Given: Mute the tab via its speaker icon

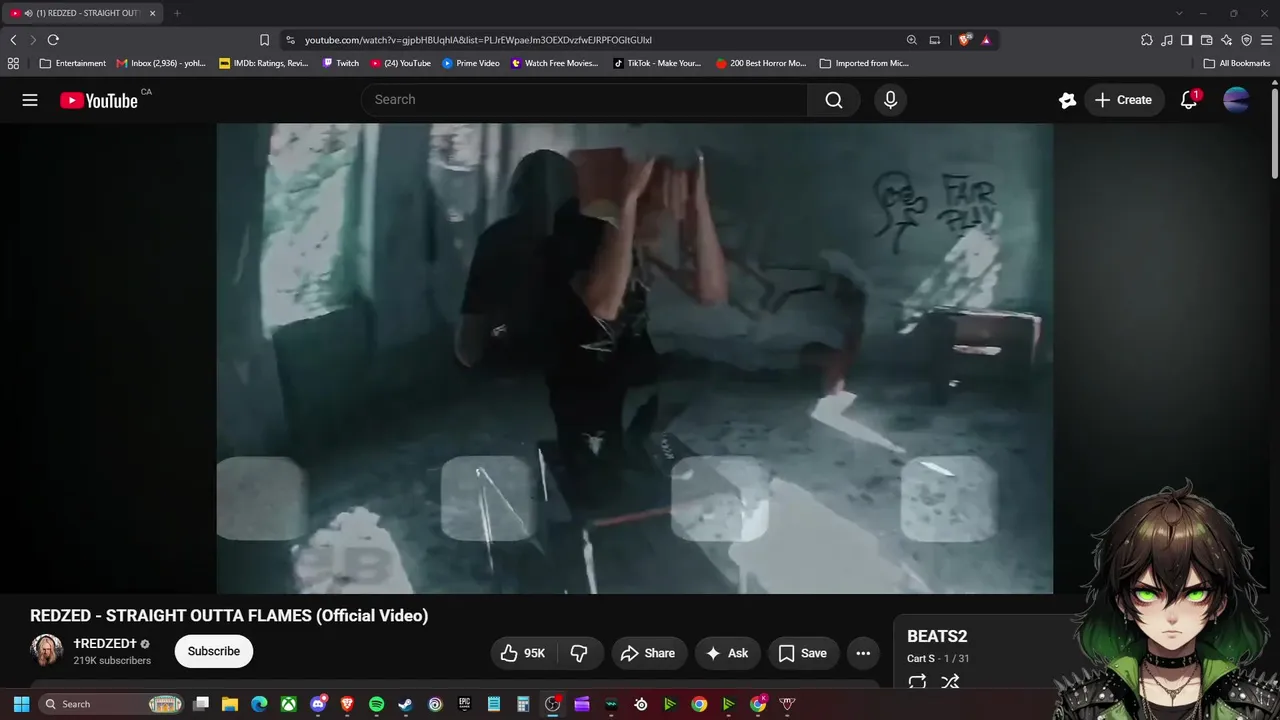Looking at the screenshot, I should click(x=28, y=13).
